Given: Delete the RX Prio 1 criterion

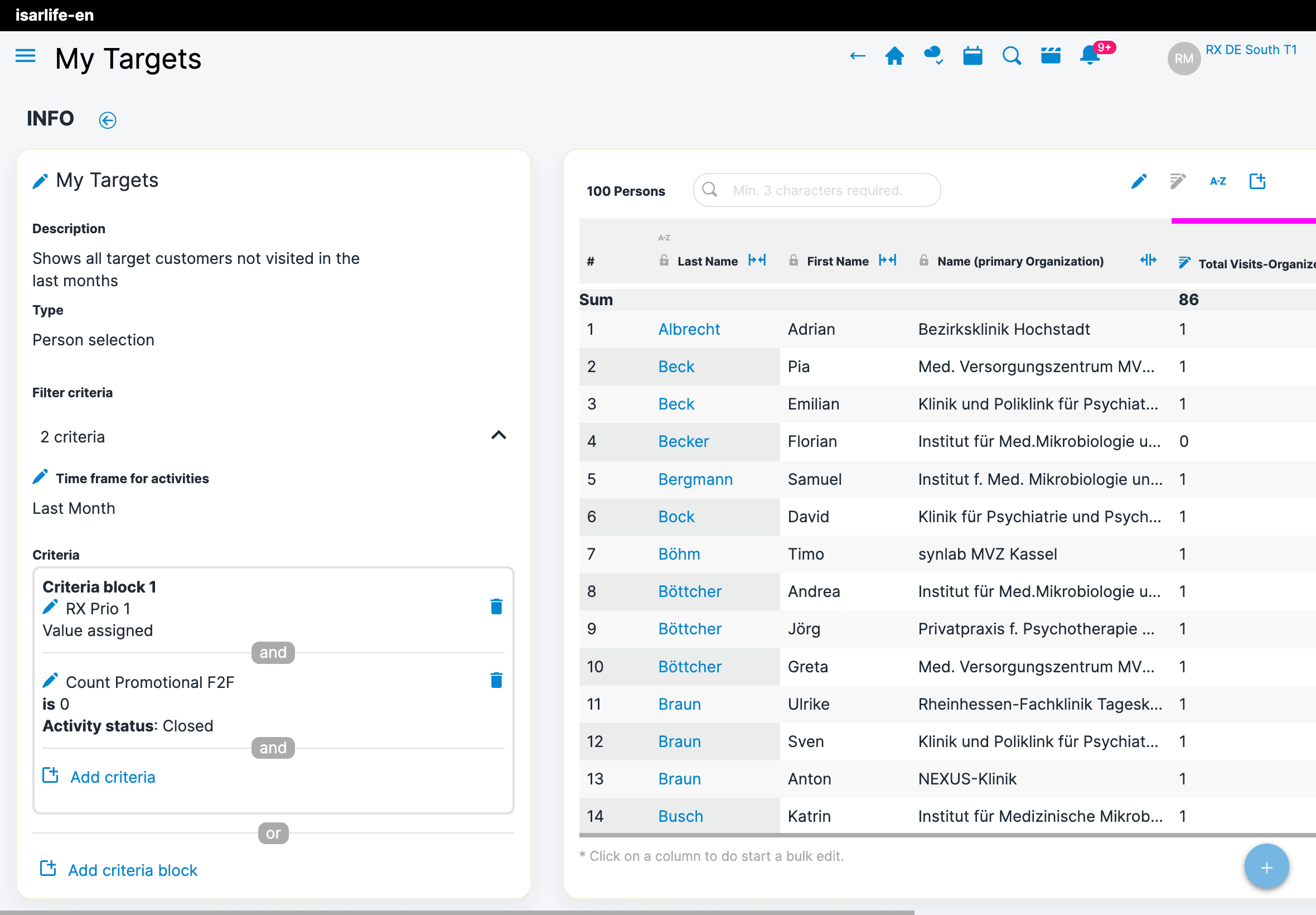Looking at the screenshot, I should [x=496, y=606].
